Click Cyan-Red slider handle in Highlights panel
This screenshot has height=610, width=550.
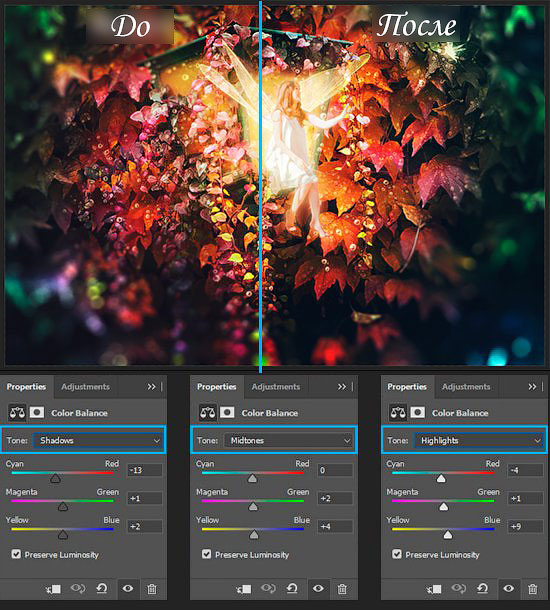441,478
